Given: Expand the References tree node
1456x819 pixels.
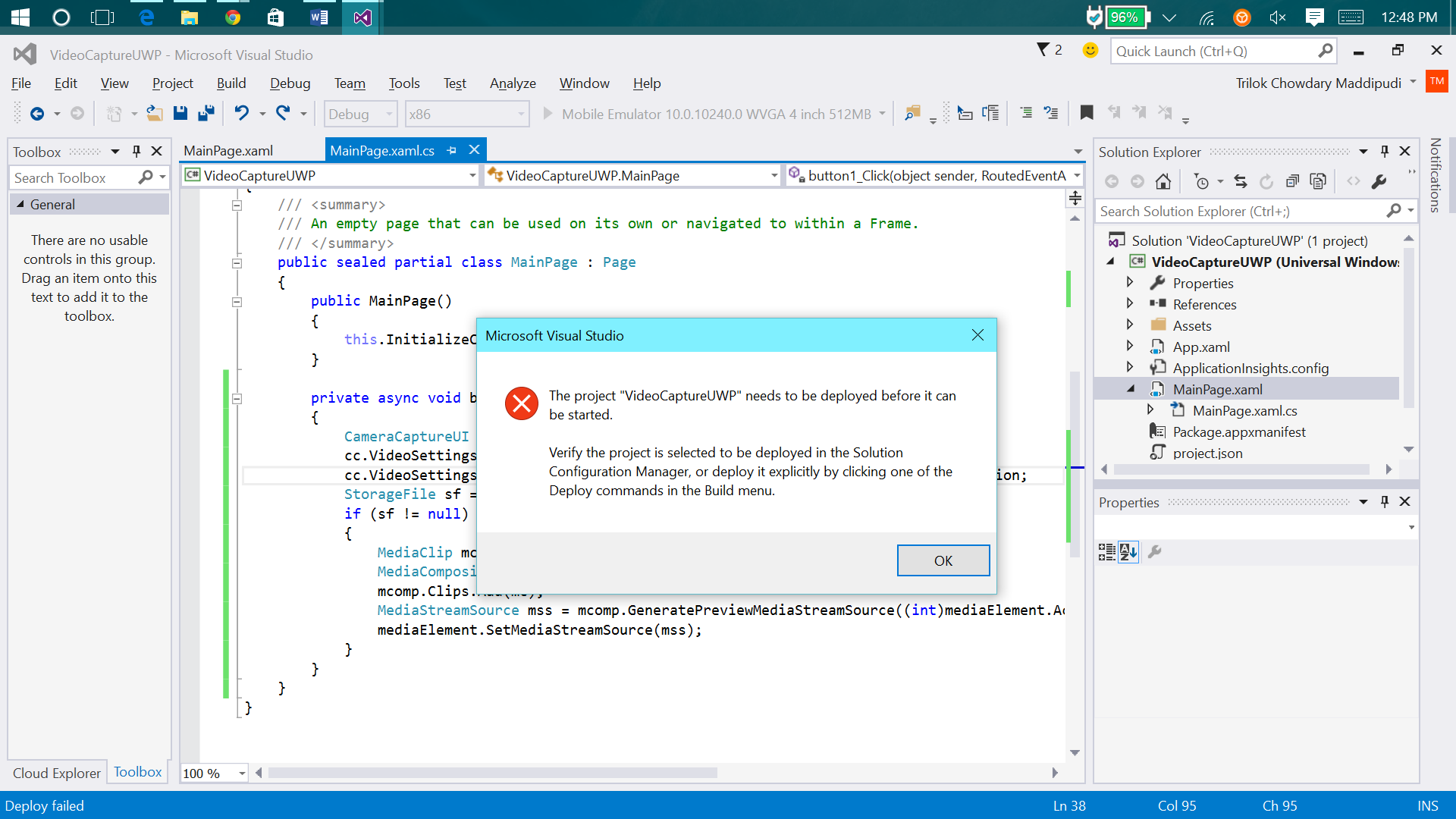Looking at the screenshot, I should (x=1130, y=304).
